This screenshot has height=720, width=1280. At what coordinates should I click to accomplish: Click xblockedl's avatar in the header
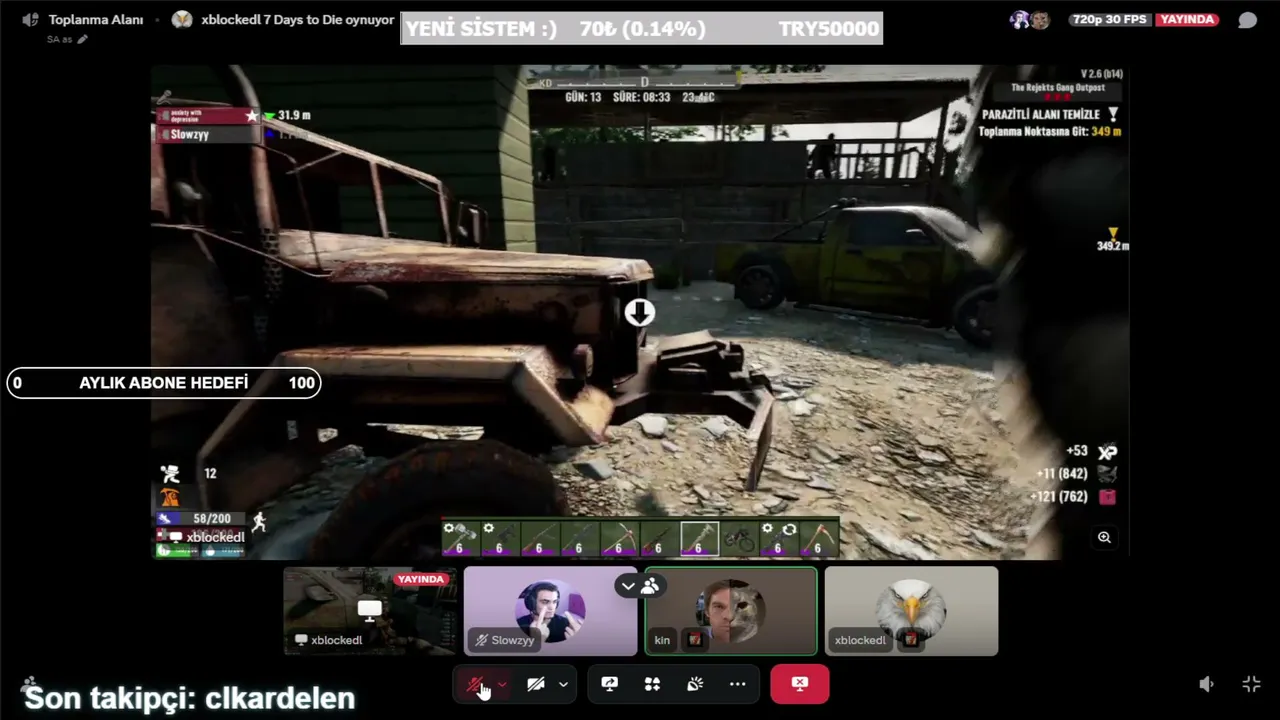pos(182,19)
